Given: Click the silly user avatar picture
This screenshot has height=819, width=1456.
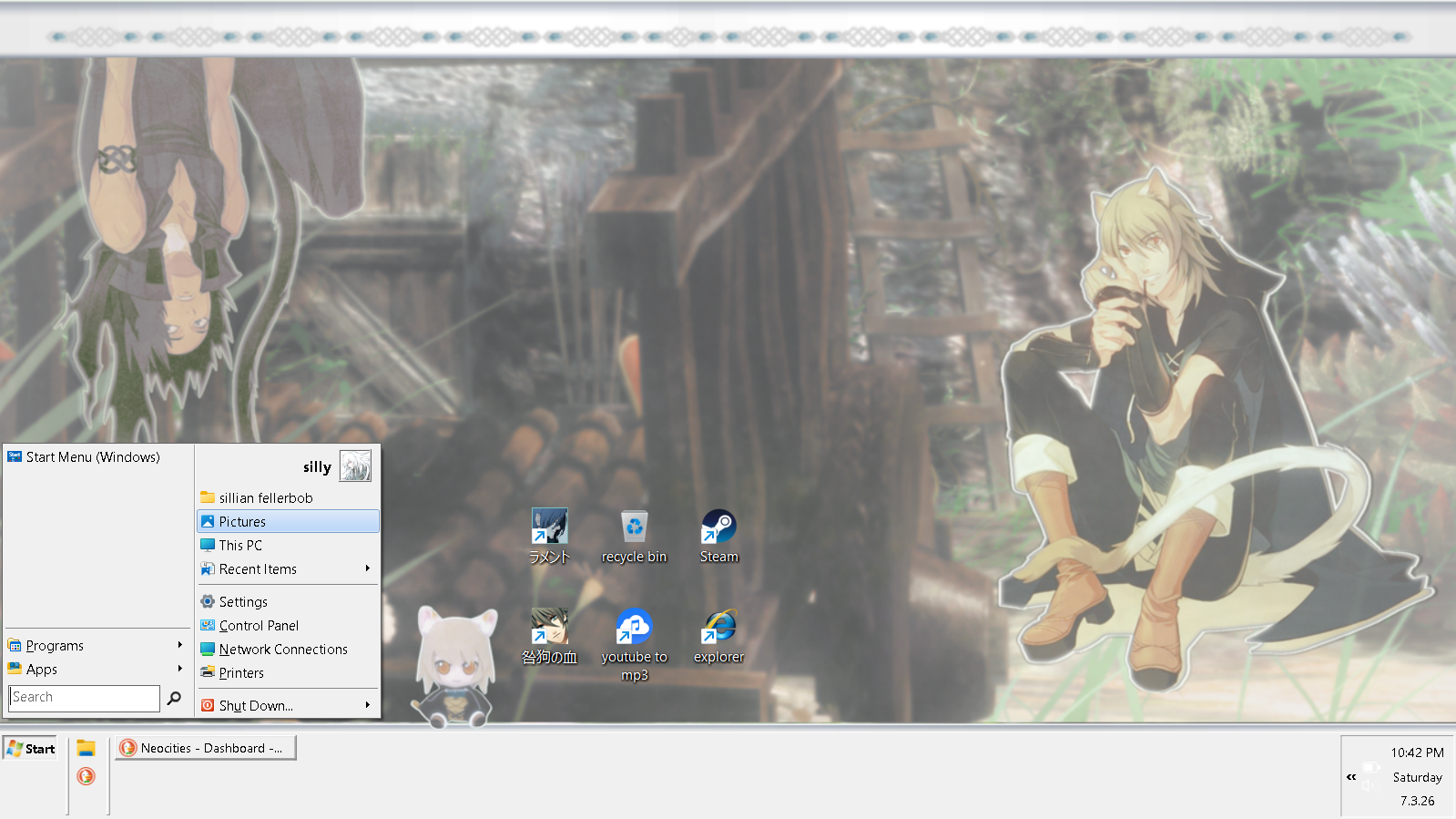Looking at the screenshot, I should point(355,466).
